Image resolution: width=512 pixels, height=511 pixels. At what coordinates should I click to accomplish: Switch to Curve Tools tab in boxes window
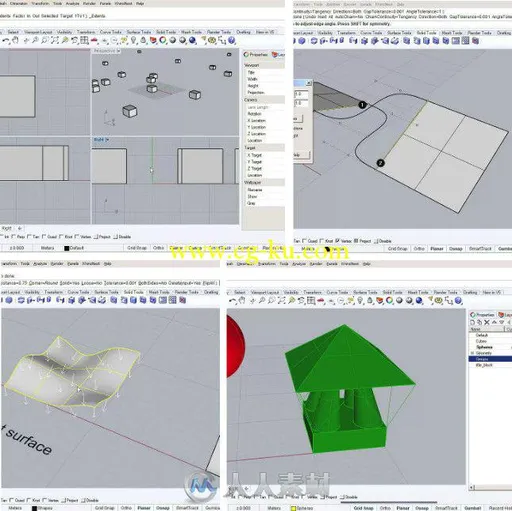111,32
